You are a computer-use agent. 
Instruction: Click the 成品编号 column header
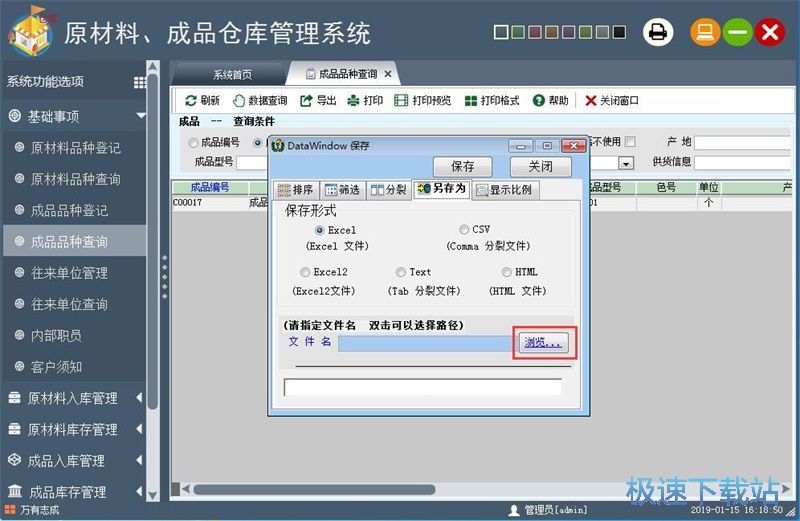click(x=210, y=187)
